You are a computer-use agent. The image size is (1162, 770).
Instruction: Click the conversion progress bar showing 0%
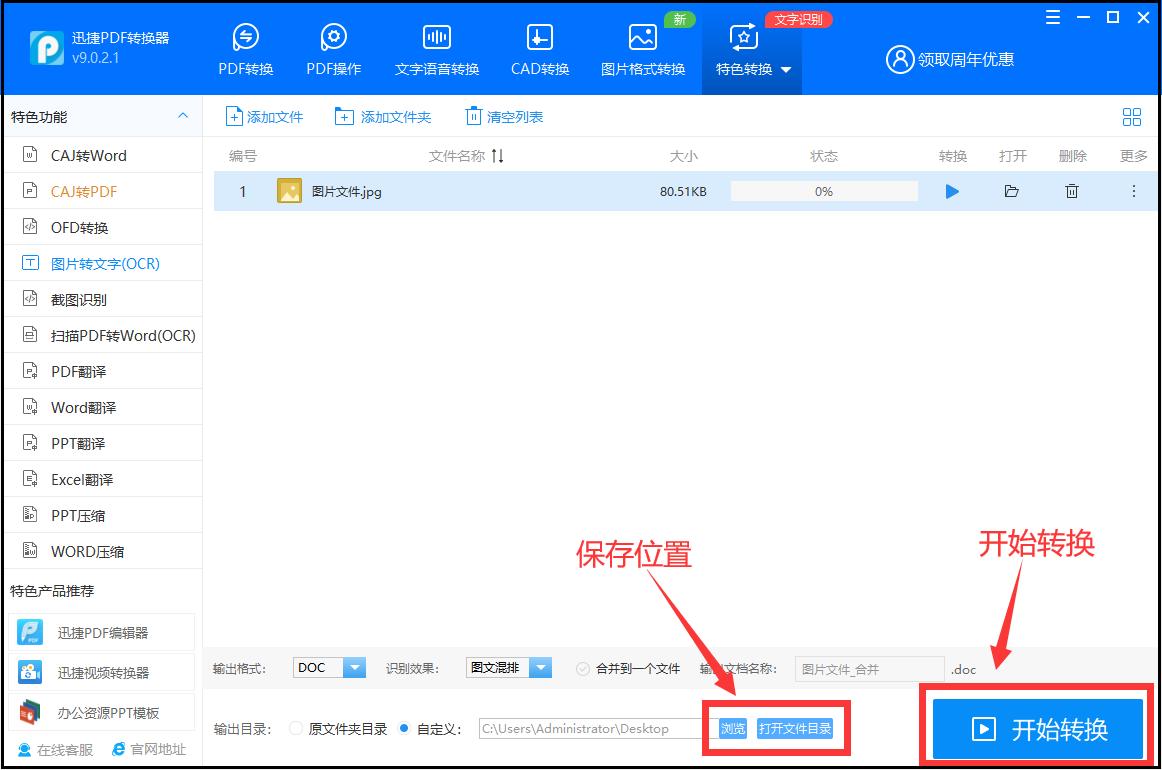(824, 191)
